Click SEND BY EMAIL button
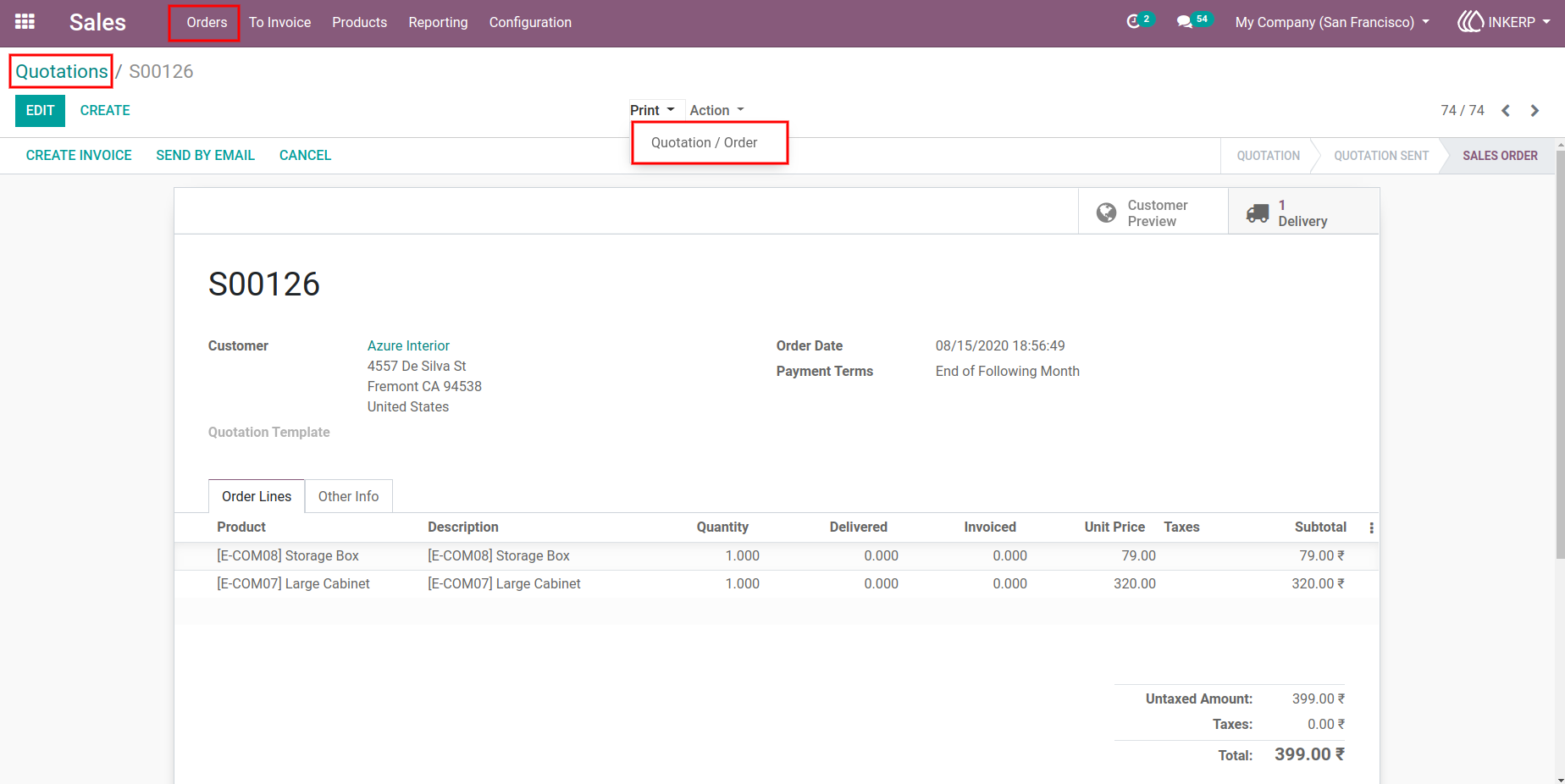 [x=205, y=156]
